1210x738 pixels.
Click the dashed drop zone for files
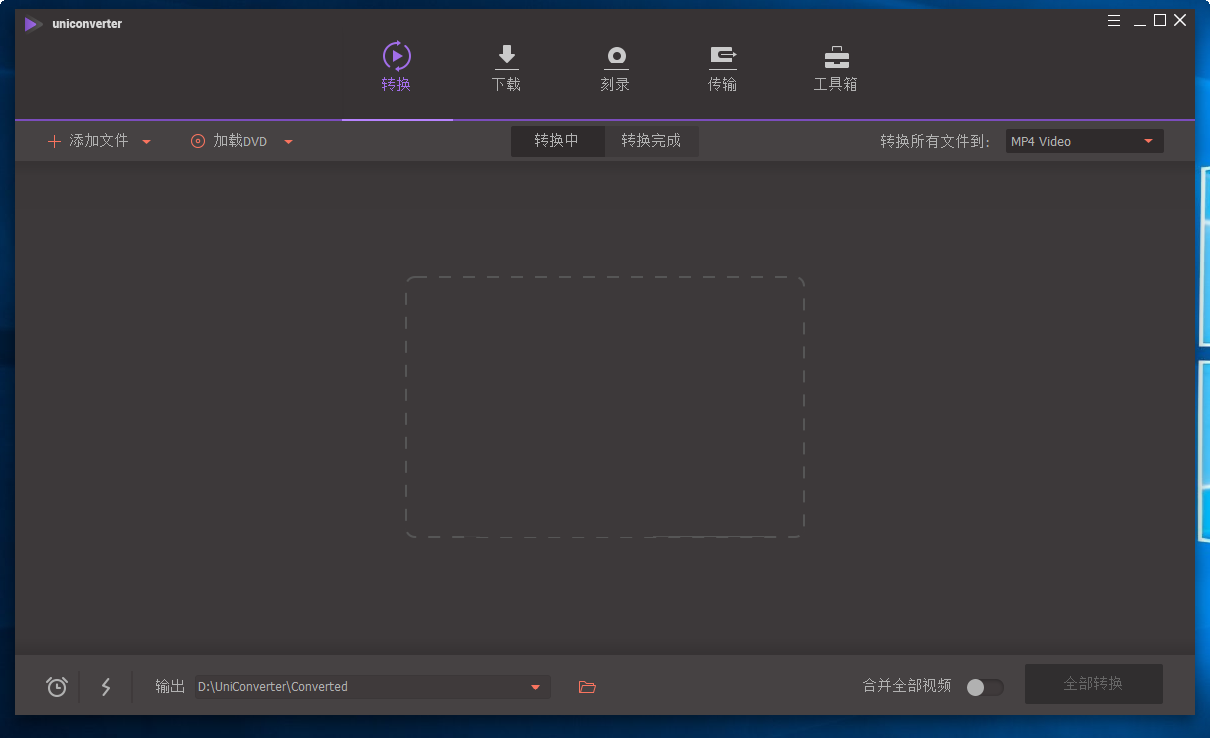click(x=604, y=407)
